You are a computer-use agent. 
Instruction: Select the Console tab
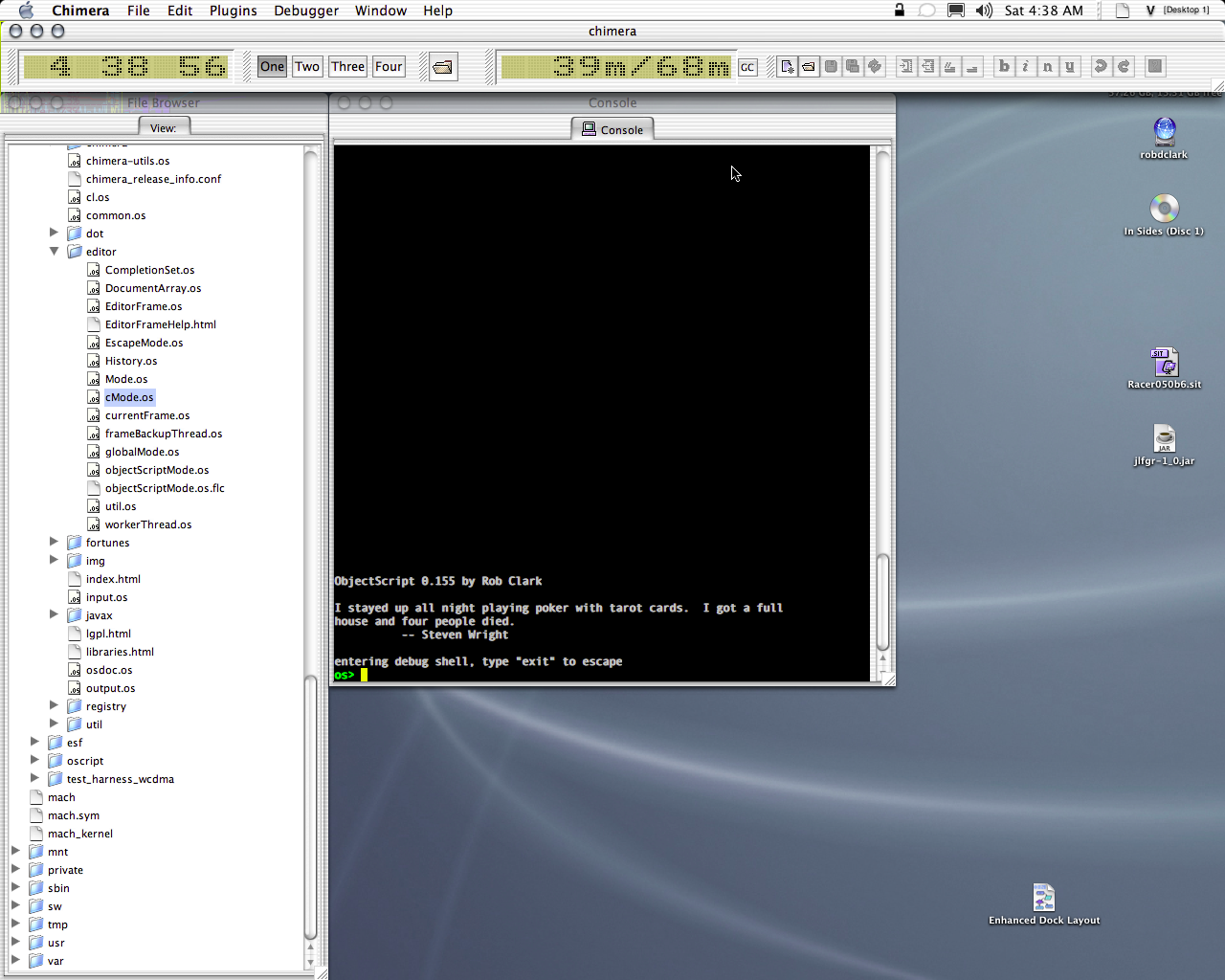pos(612,130)
